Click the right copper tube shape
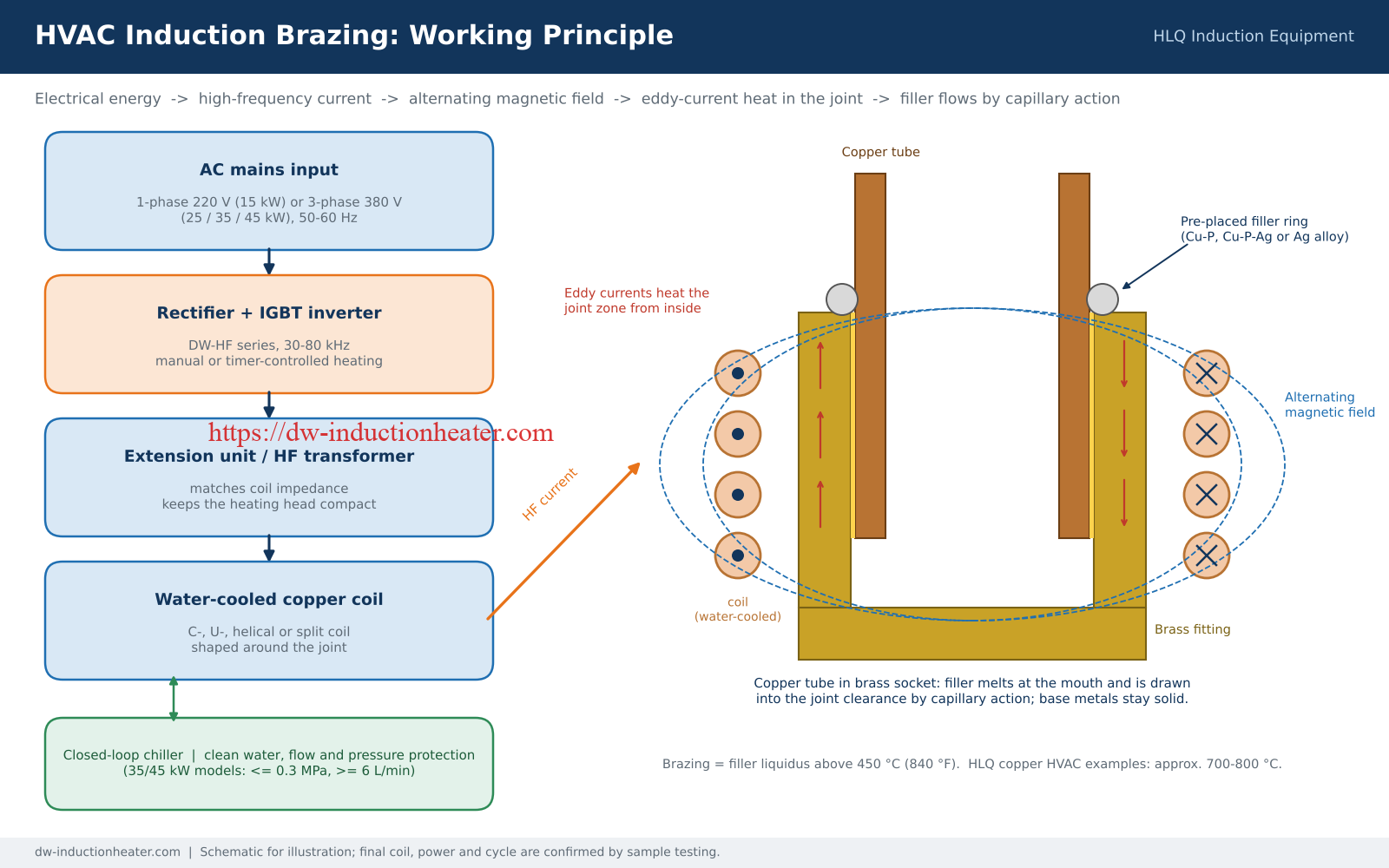 point(1074,356)
